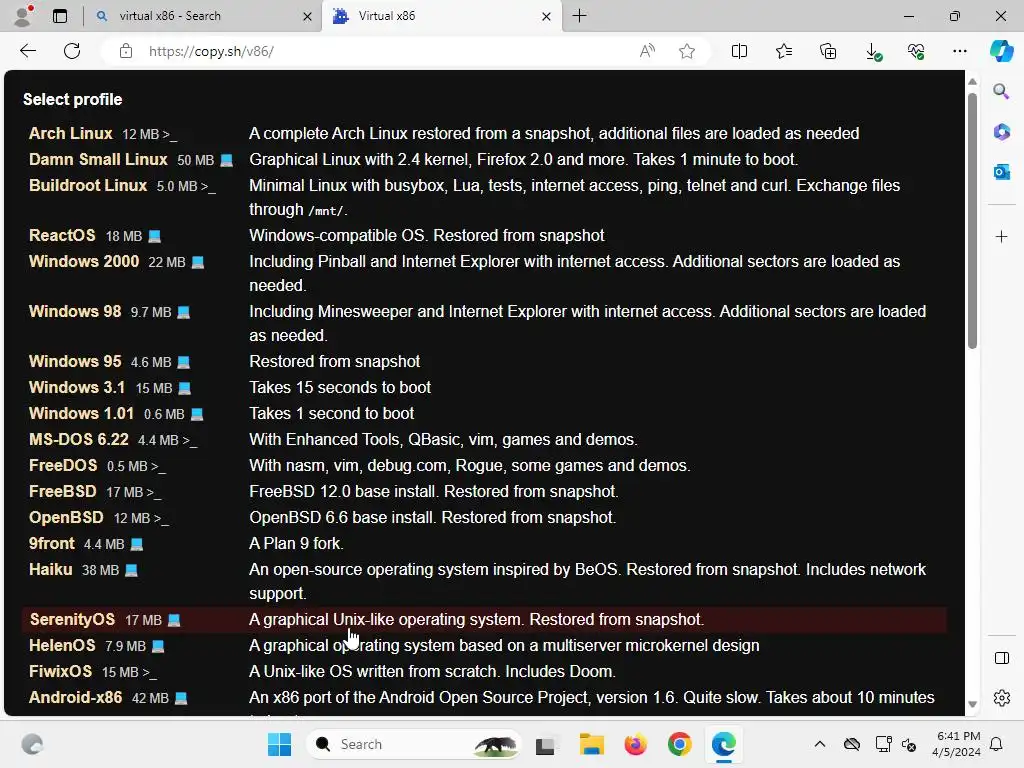
Task: Open the tab actions menu
Action: (x=60, y=16)
